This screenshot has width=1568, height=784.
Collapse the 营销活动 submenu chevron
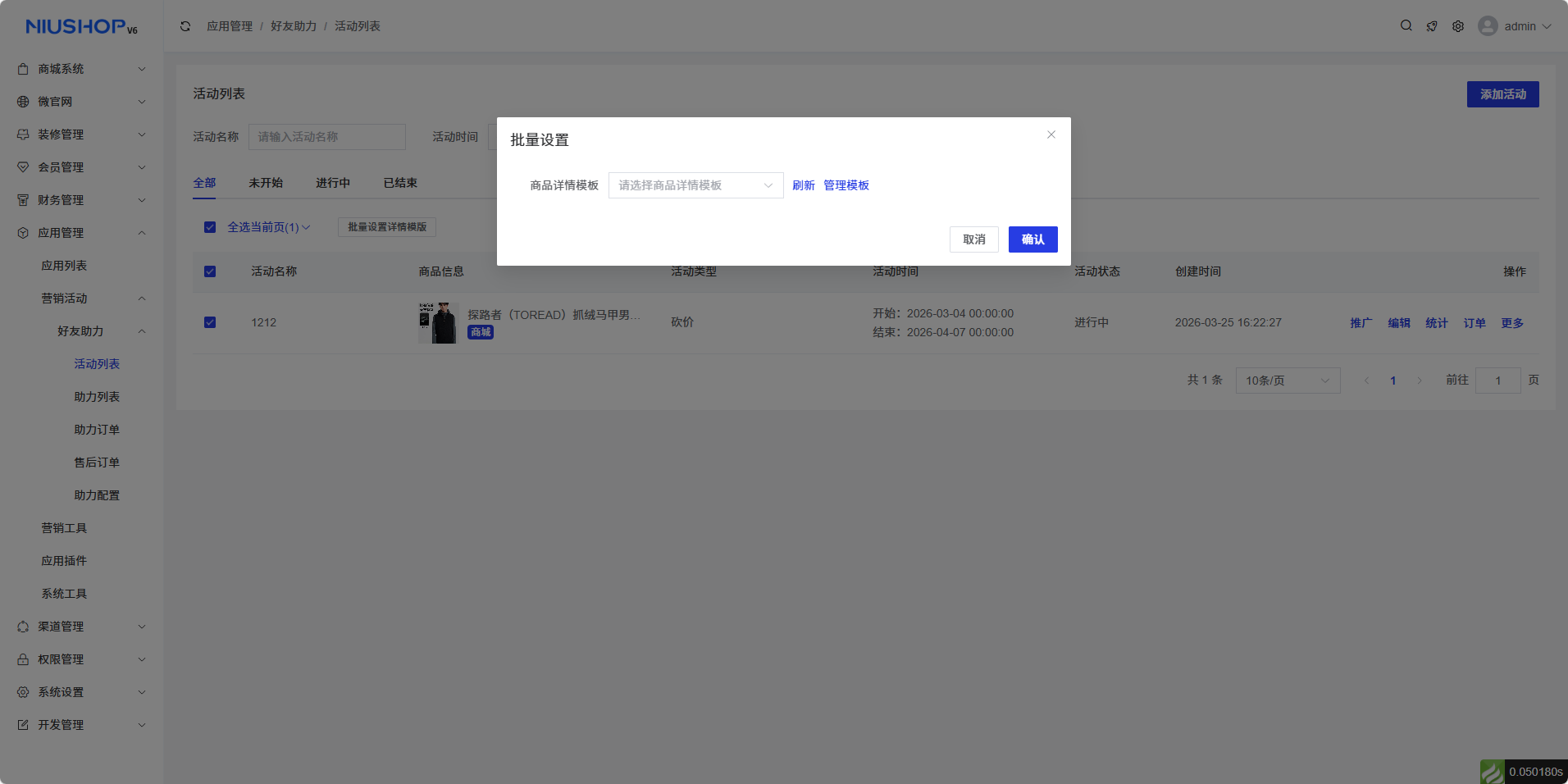point(142,299)
